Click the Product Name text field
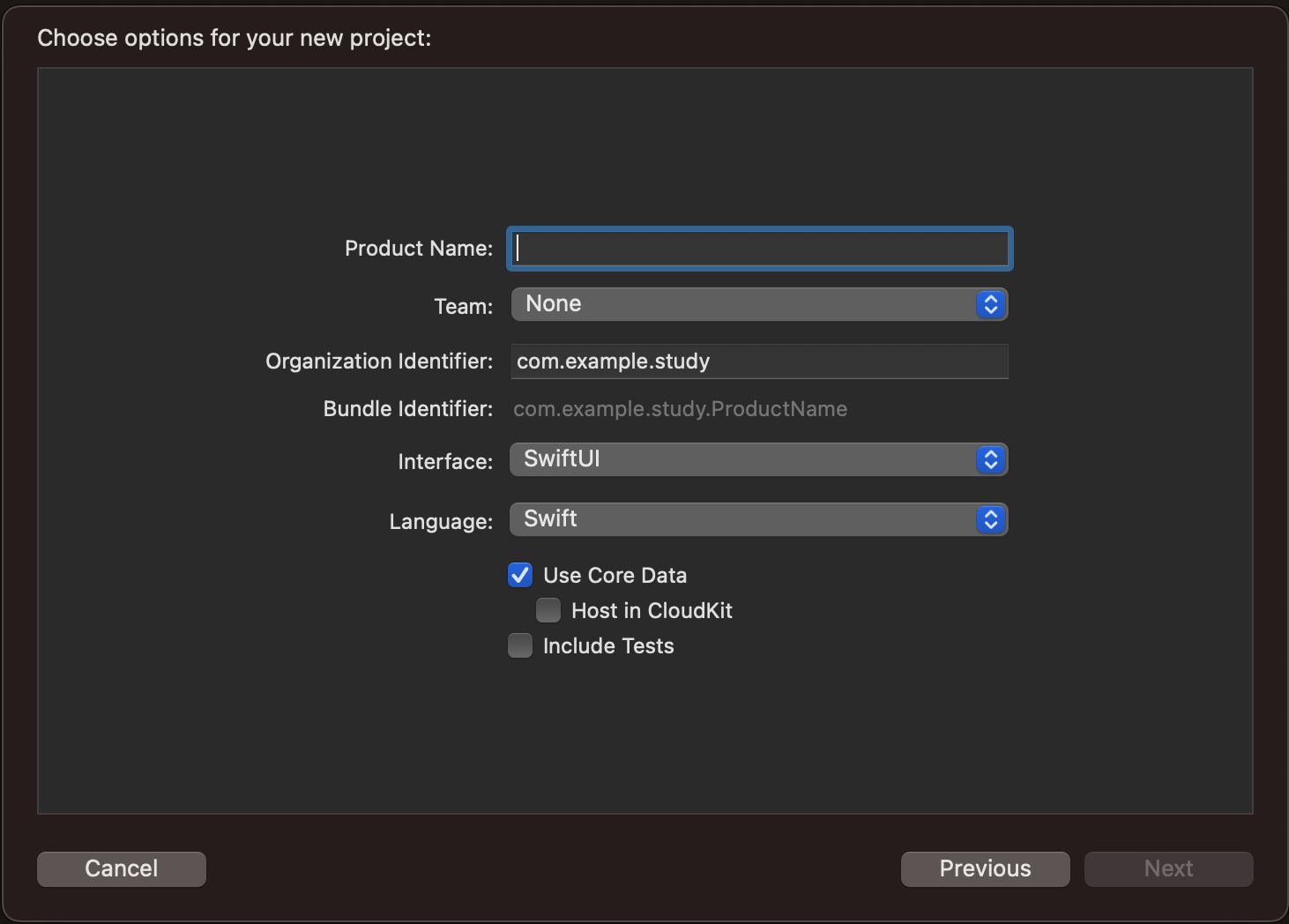 point(759,249)
